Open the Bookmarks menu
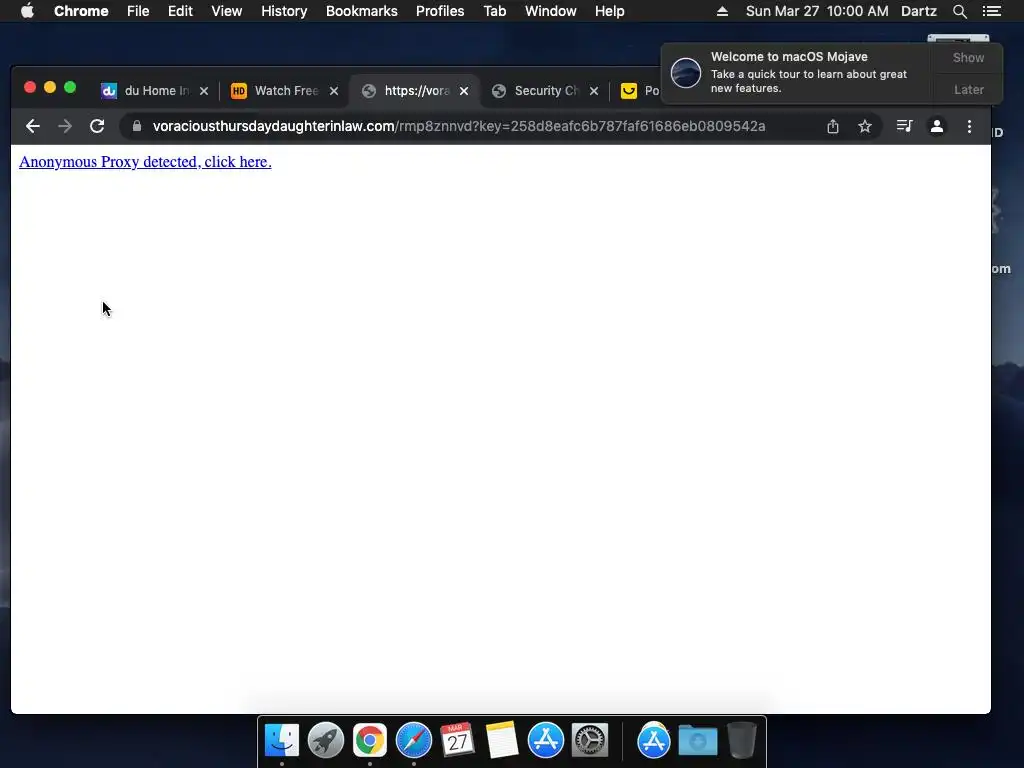The width and height of the screenshot is (1024, 768). 362,11
